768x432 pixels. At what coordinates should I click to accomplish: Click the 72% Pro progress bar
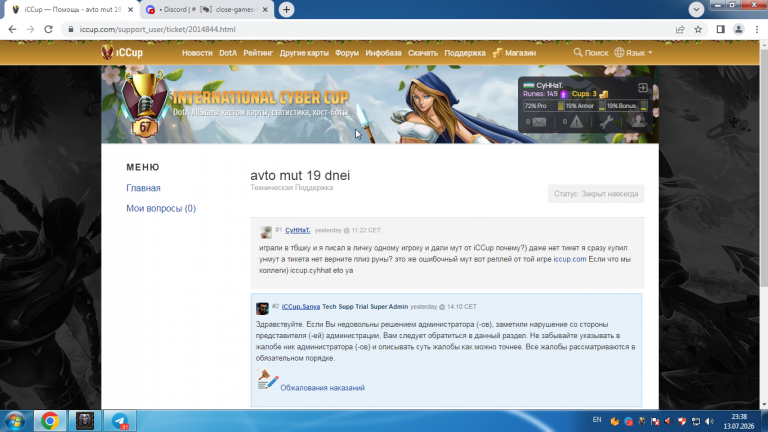[x=544, y=106]
